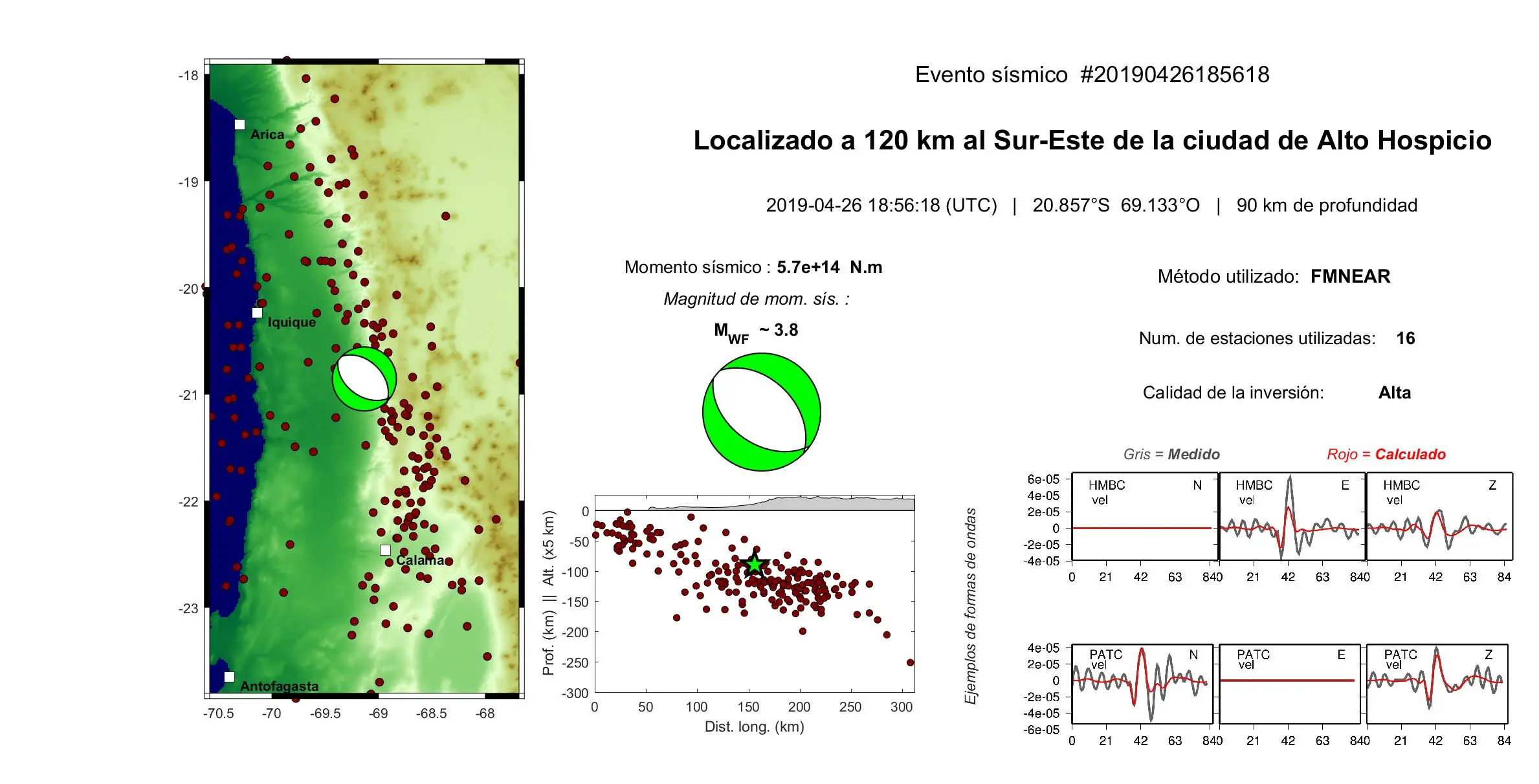Click the legend text 'Rojo = Calculado'
1539x784 pixels.
pyautogui.click(x=1386, y=454)
